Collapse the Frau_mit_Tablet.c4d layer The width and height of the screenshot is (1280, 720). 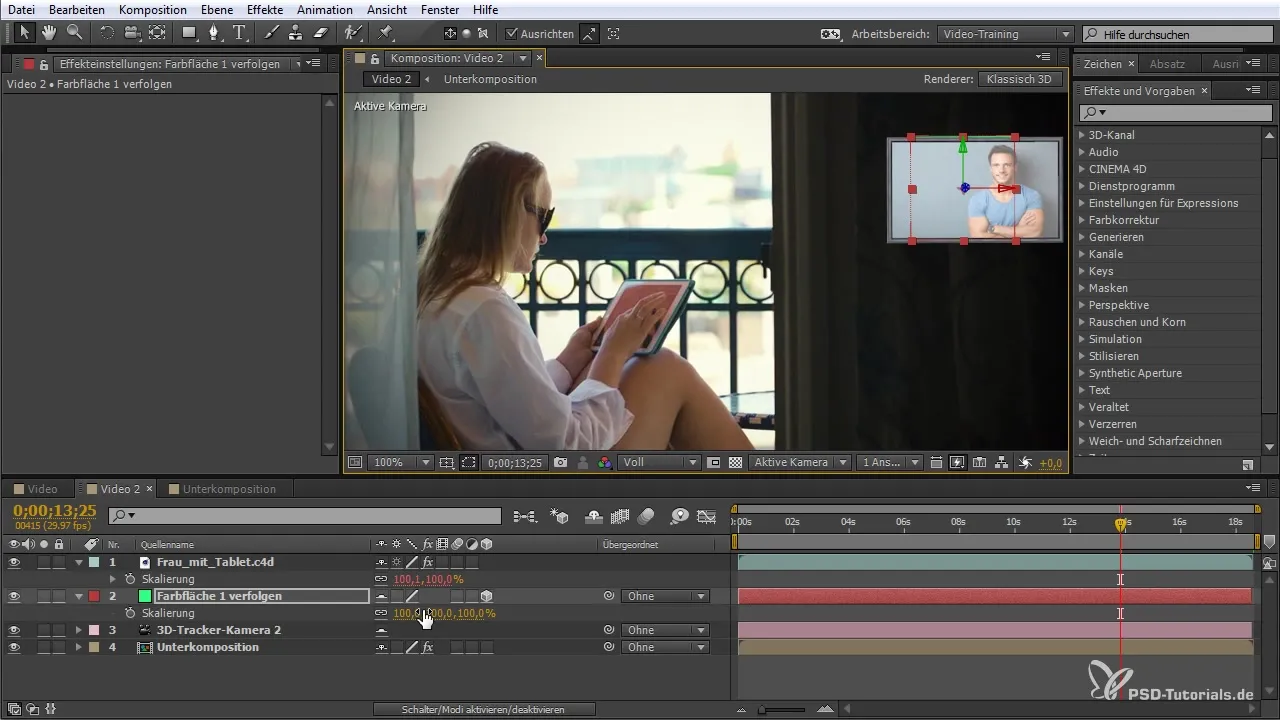78,562
